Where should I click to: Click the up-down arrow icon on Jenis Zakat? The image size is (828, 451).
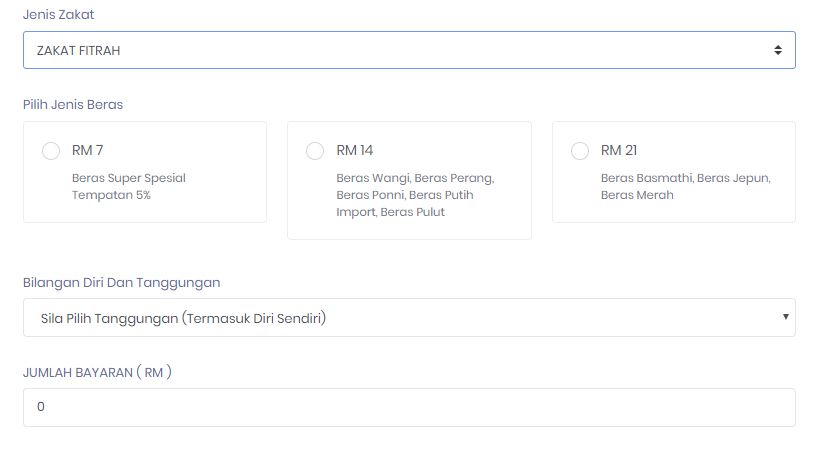click(x=778, y=50)
